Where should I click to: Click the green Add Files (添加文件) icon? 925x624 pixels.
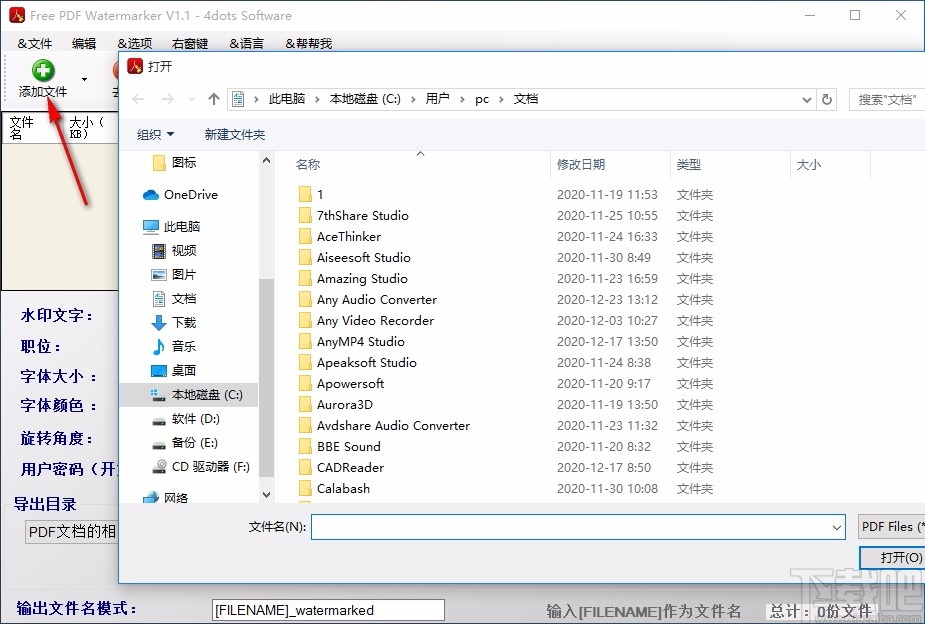pyautogui.click(x=42, y=70)
